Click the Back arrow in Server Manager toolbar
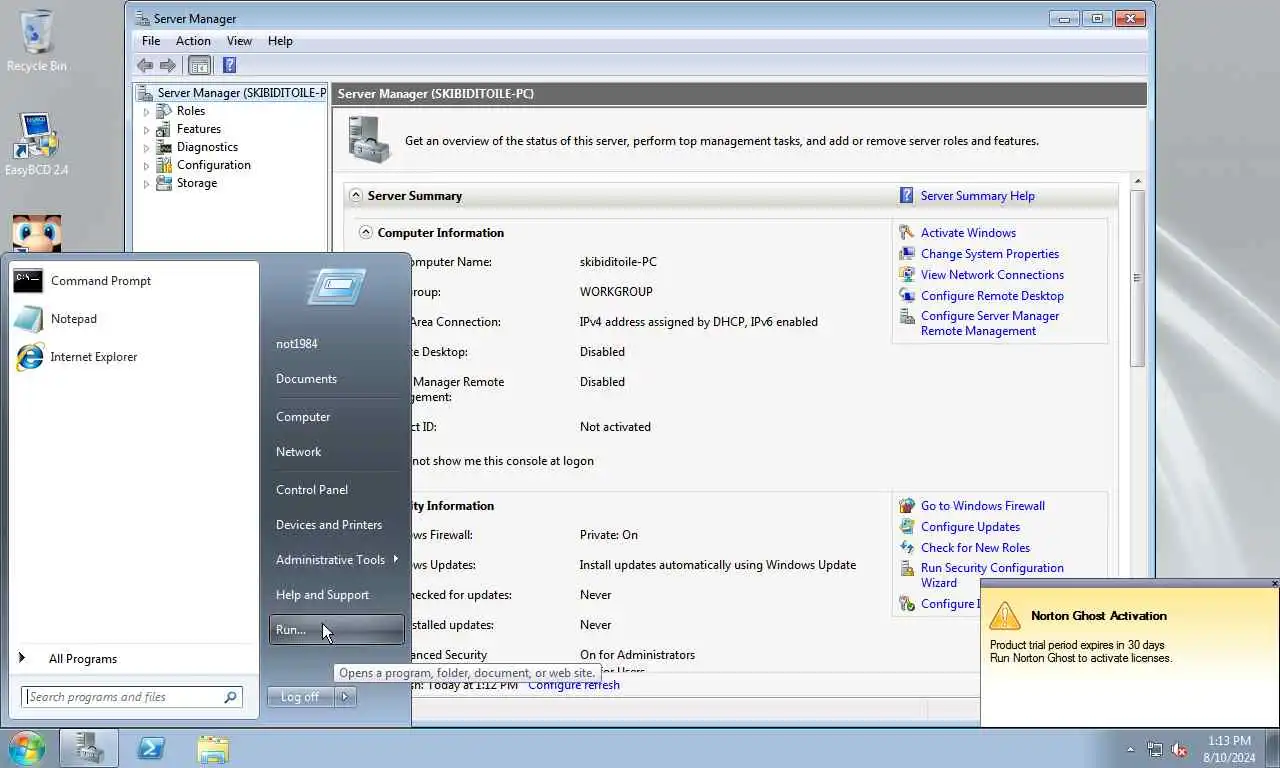The height and width of the screenshot is (768, 1280). click(145, 66)
